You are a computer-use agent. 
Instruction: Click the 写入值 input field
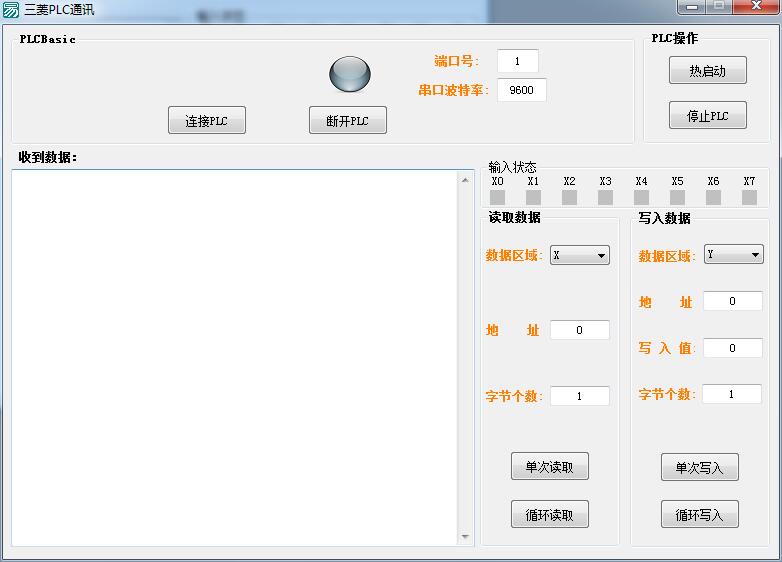click(733, 348)
